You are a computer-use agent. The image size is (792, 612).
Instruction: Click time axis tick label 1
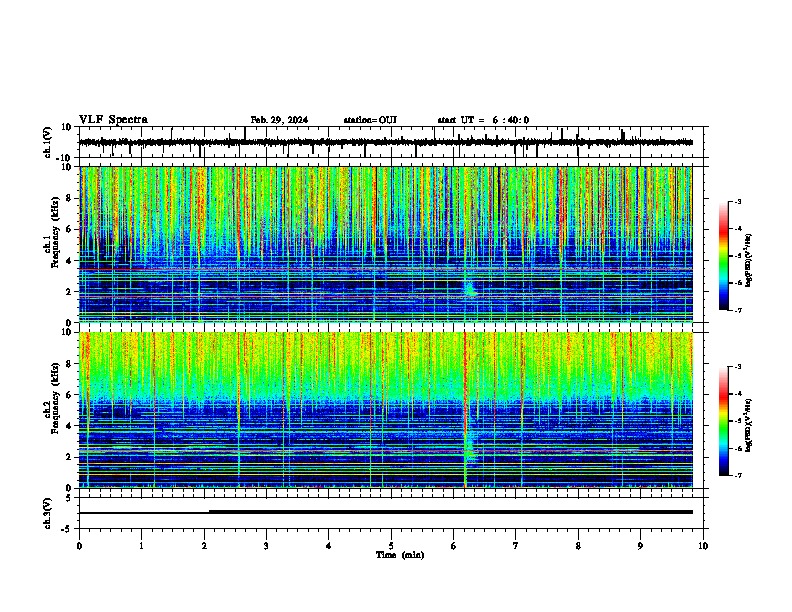tap(141, 546)
